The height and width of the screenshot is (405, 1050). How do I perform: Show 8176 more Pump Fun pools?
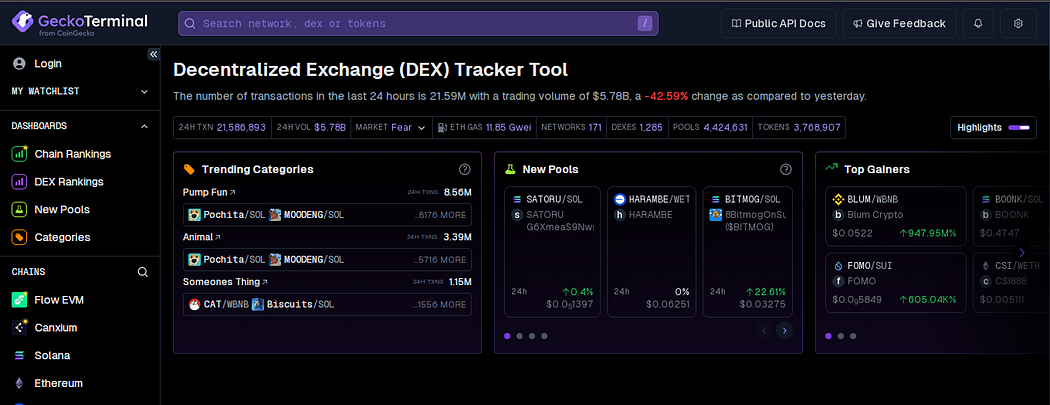pyautogui.click(x=441, y=215)
